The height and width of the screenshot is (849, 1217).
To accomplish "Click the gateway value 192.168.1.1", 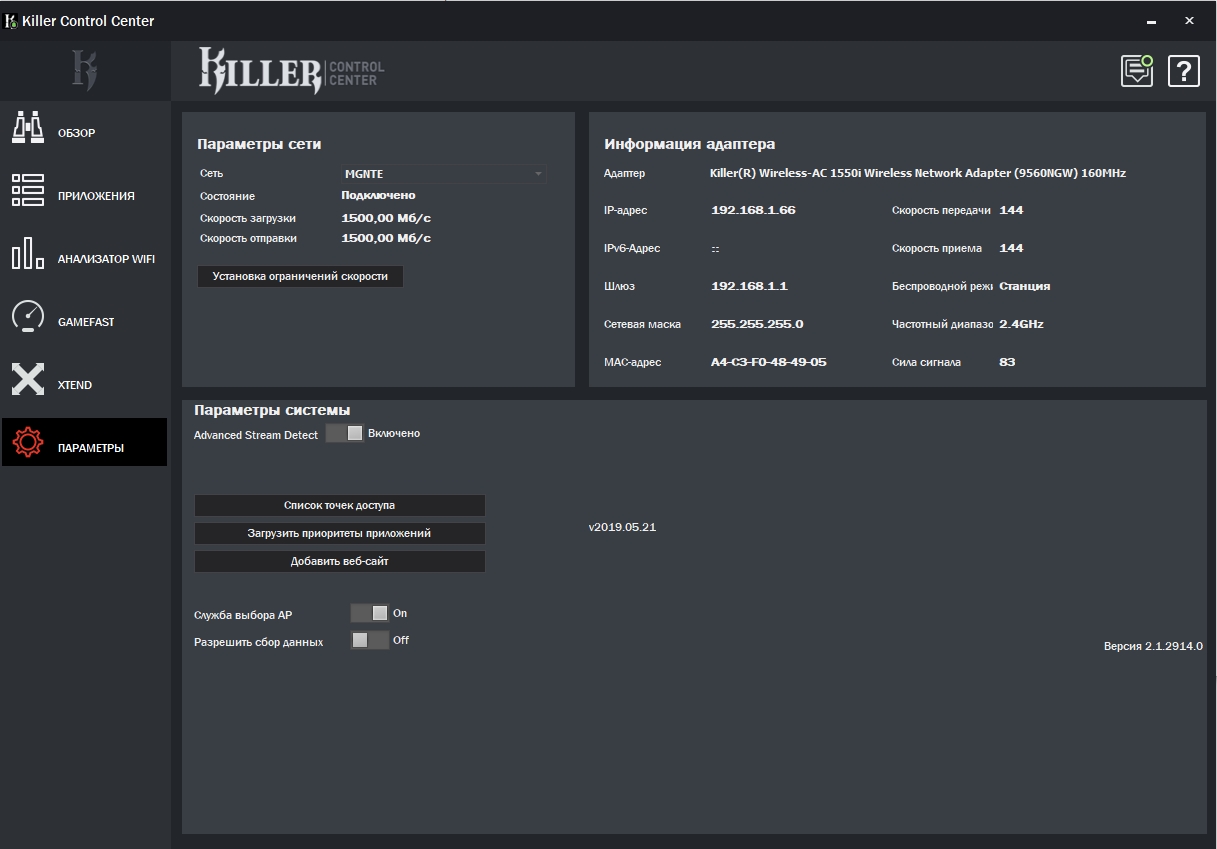I will (749, 286).
